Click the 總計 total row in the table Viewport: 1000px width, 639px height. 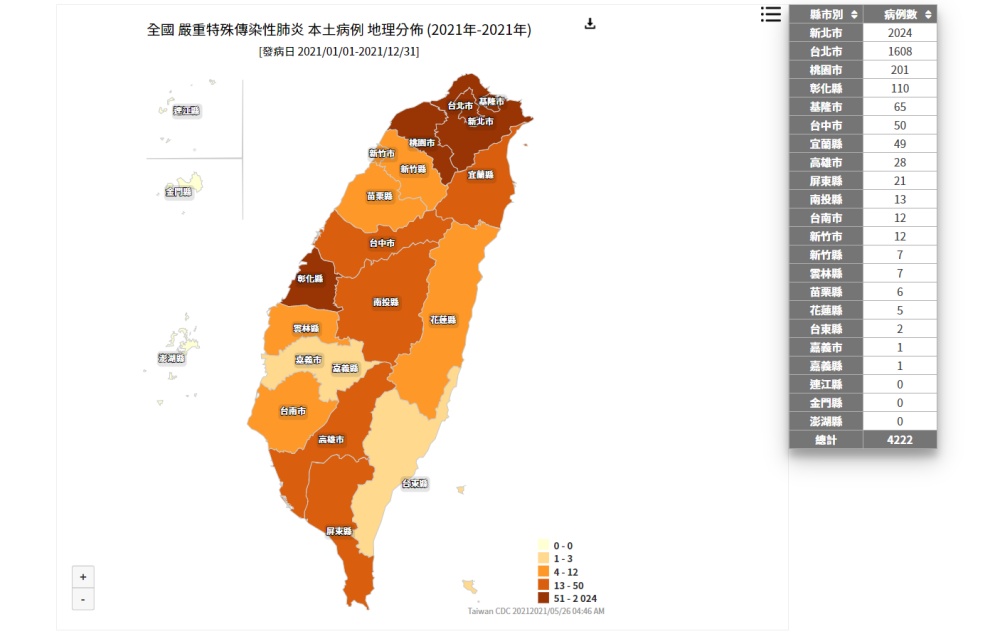862,440
